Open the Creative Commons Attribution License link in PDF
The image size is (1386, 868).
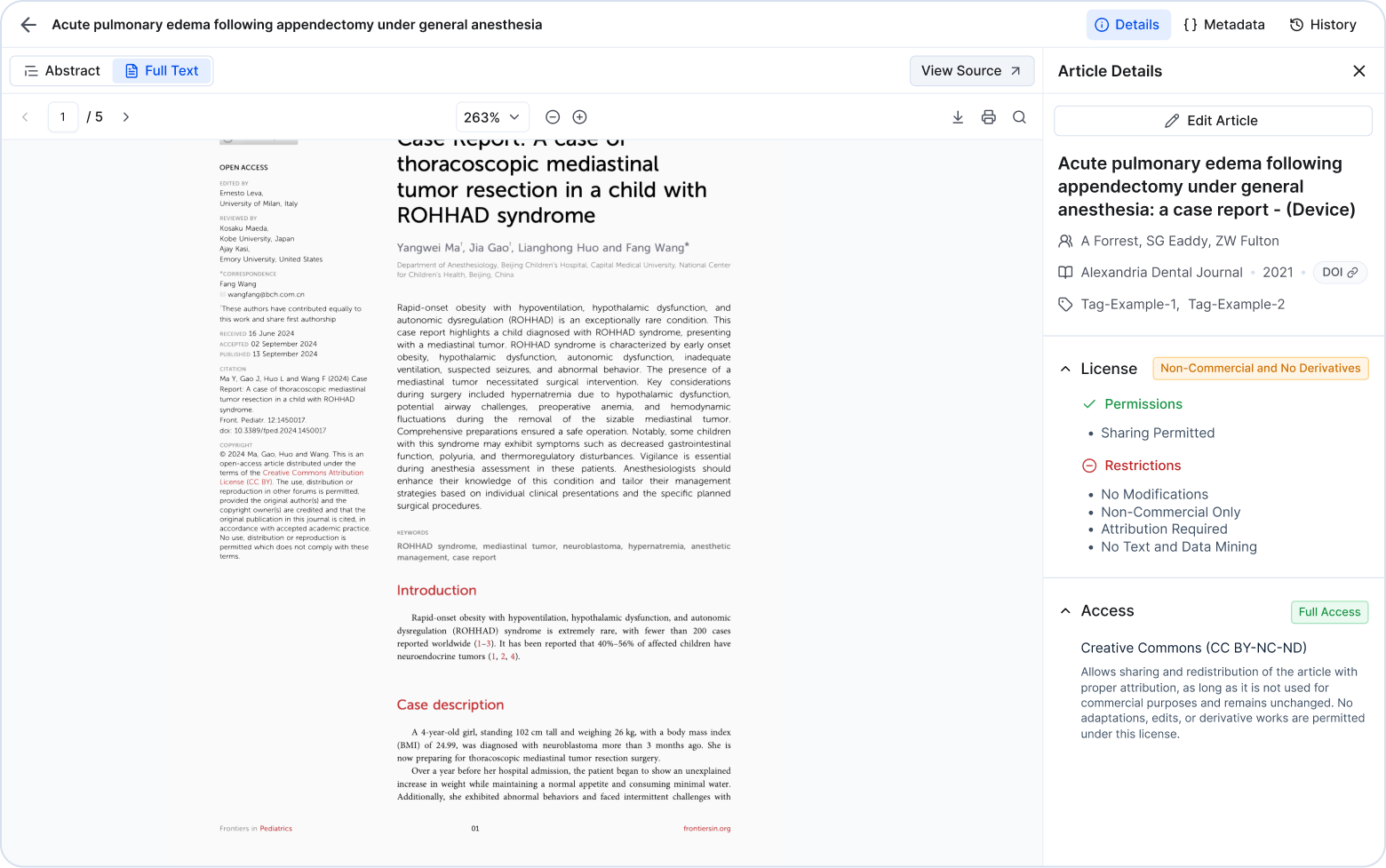tap(292, 477)
